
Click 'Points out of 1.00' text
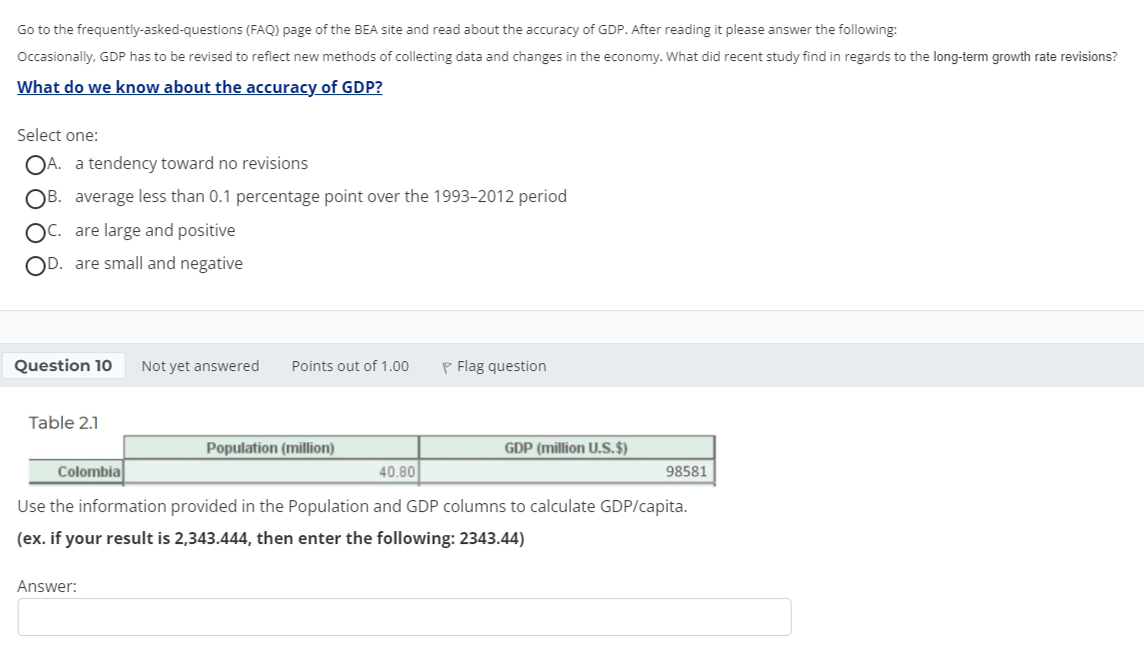coord(350,366)
